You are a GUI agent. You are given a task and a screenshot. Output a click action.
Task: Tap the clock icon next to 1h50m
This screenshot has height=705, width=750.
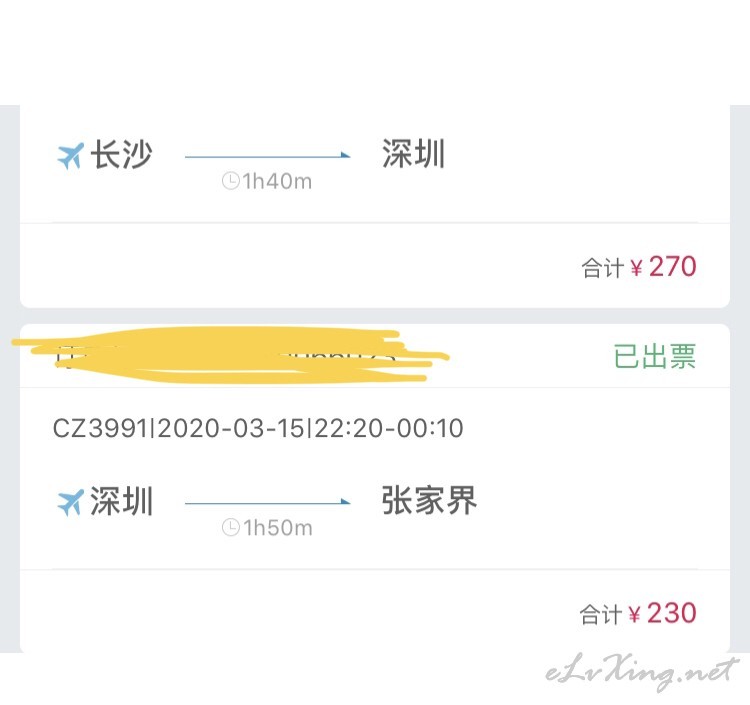coord(231,528)
